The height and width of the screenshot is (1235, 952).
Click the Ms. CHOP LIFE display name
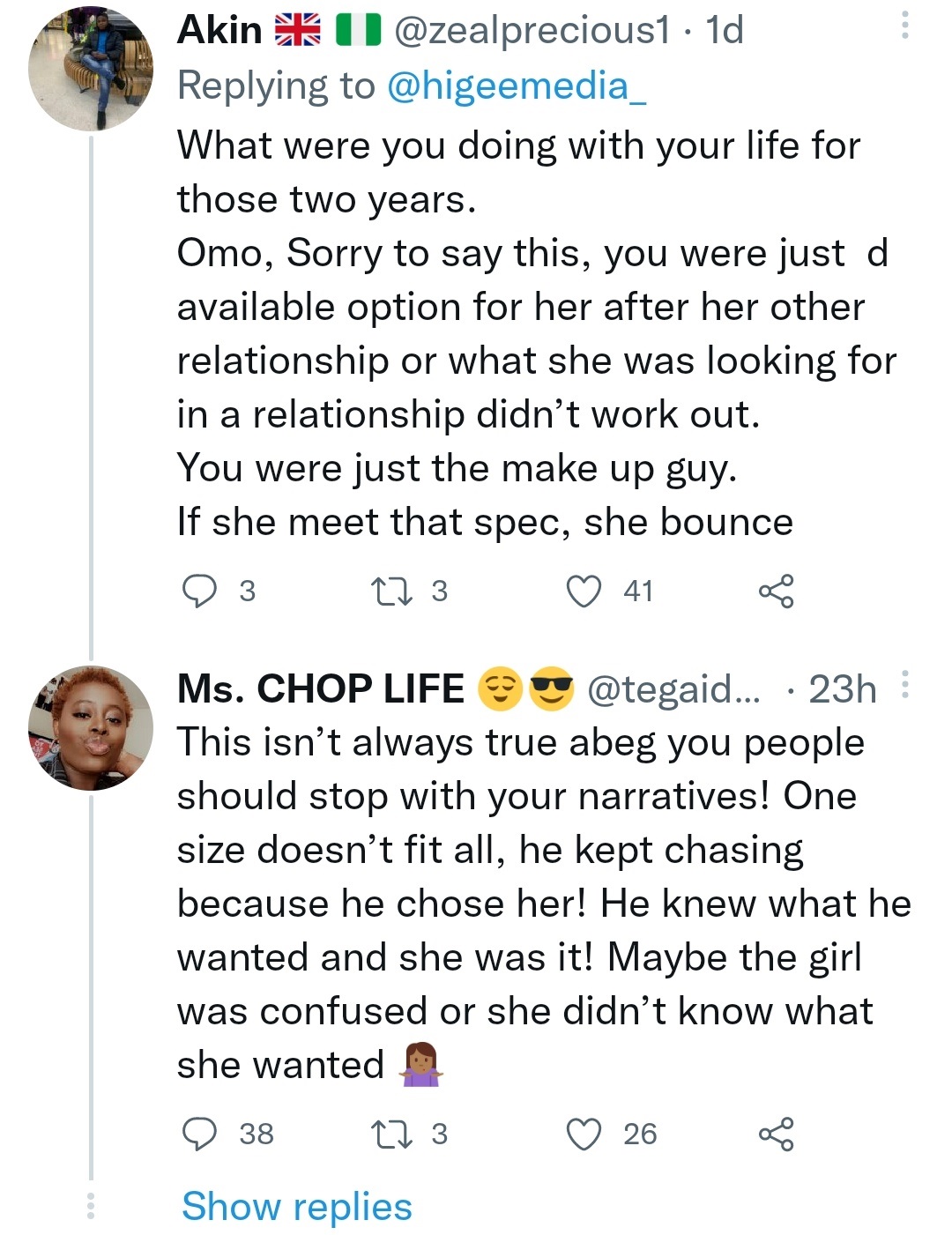[320, 688]
